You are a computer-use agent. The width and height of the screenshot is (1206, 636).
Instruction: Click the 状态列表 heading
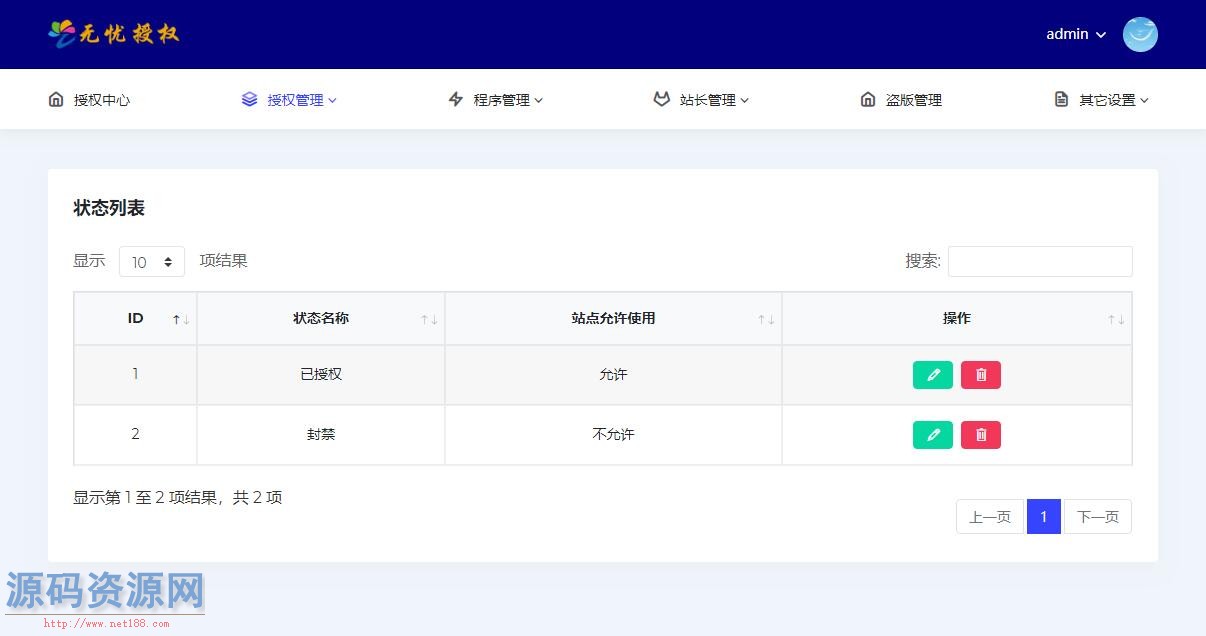pos(109,208)
